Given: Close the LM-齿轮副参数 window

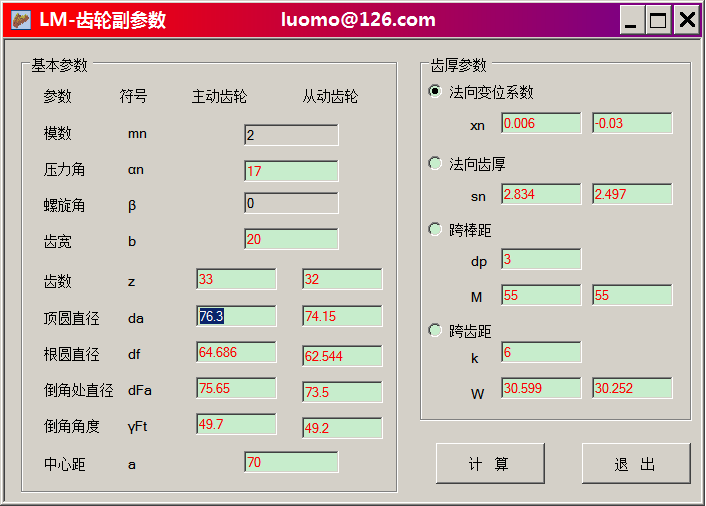Looking at the screenshot, I should point(687,20).
